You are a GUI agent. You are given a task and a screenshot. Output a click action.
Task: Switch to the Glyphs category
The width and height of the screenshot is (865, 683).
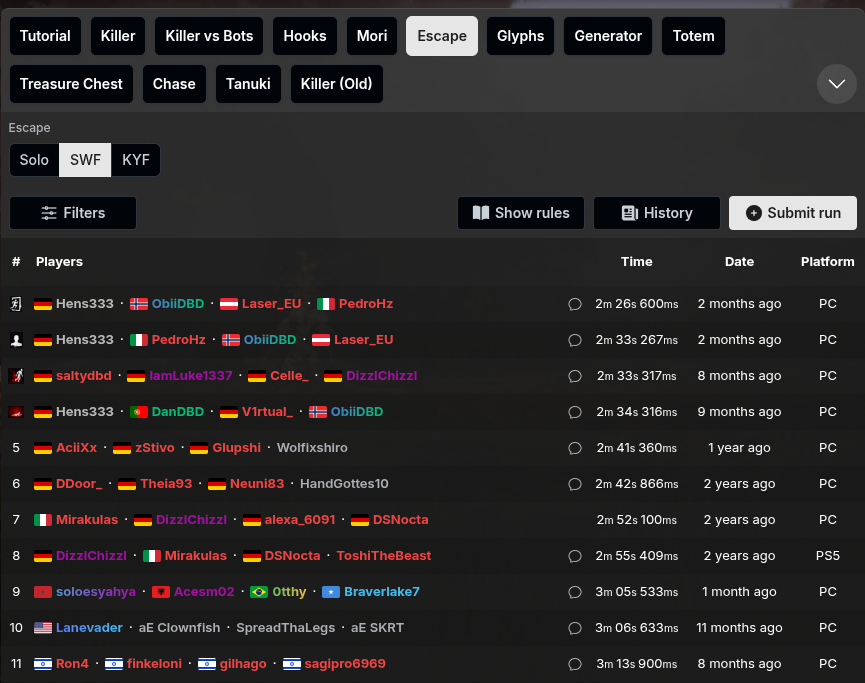(x=520, y=36)
